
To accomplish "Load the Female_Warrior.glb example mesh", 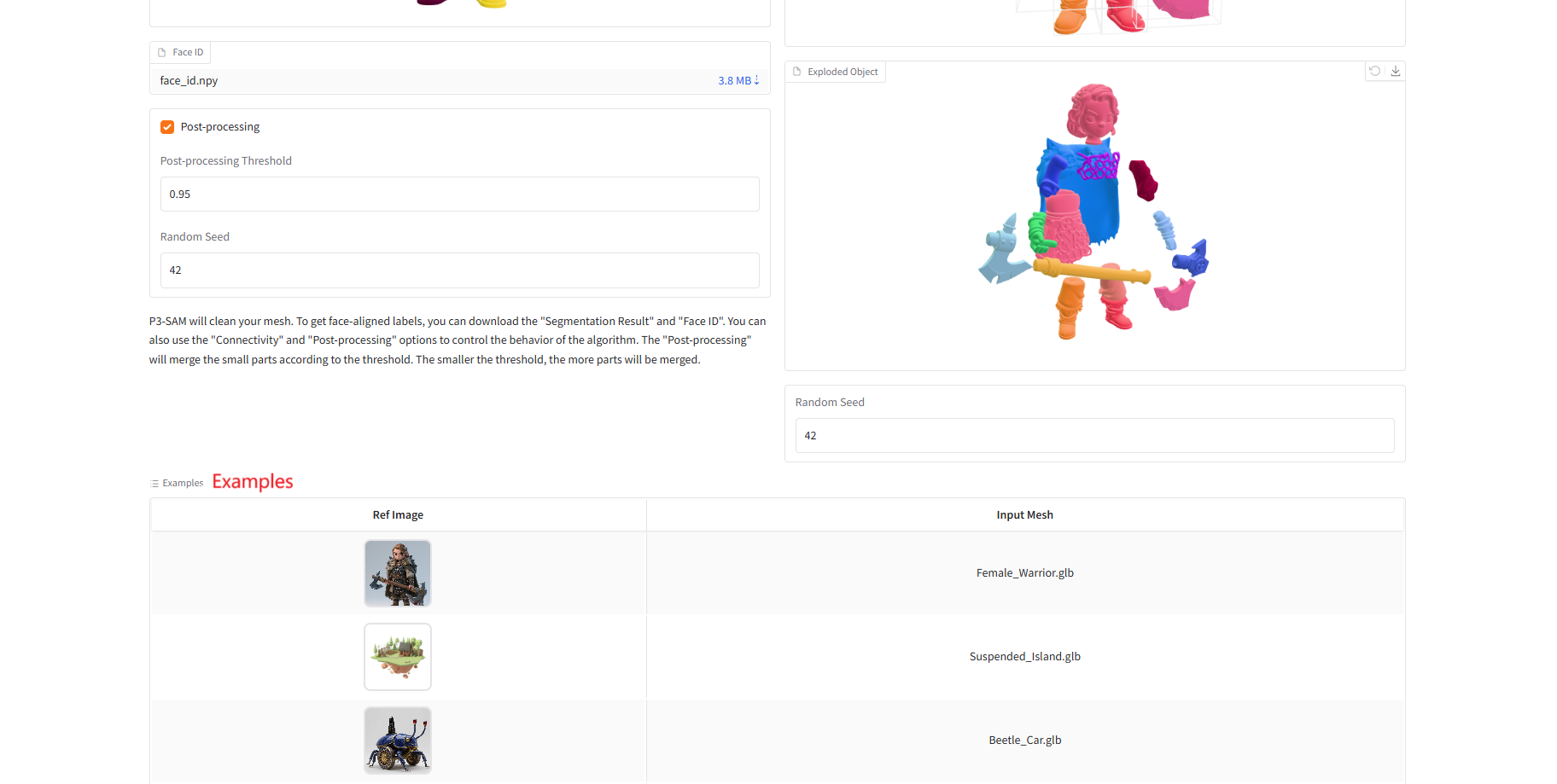I will click(1024, 573).
